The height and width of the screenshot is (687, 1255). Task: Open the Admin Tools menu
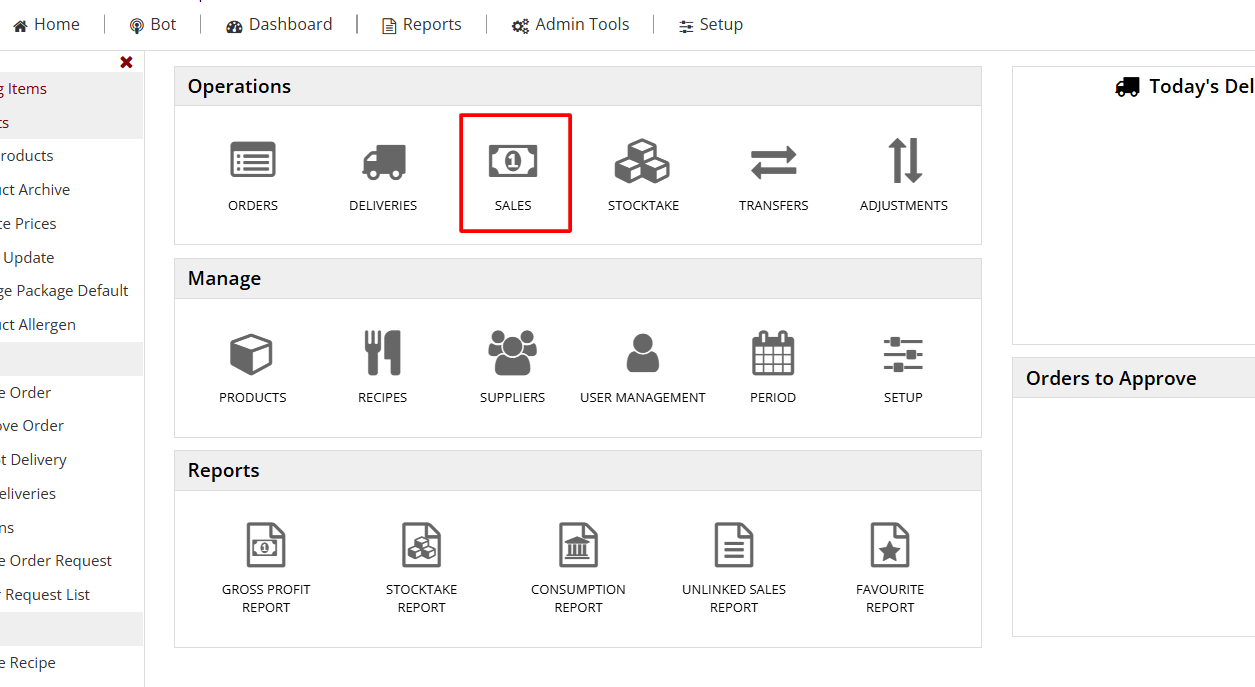[x=570, y=25]
